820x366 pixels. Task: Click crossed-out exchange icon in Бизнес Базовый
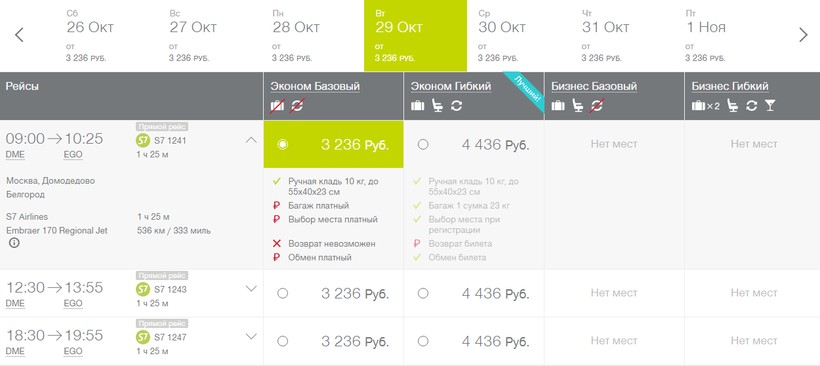pyautogui.click(x=597, y=106)
